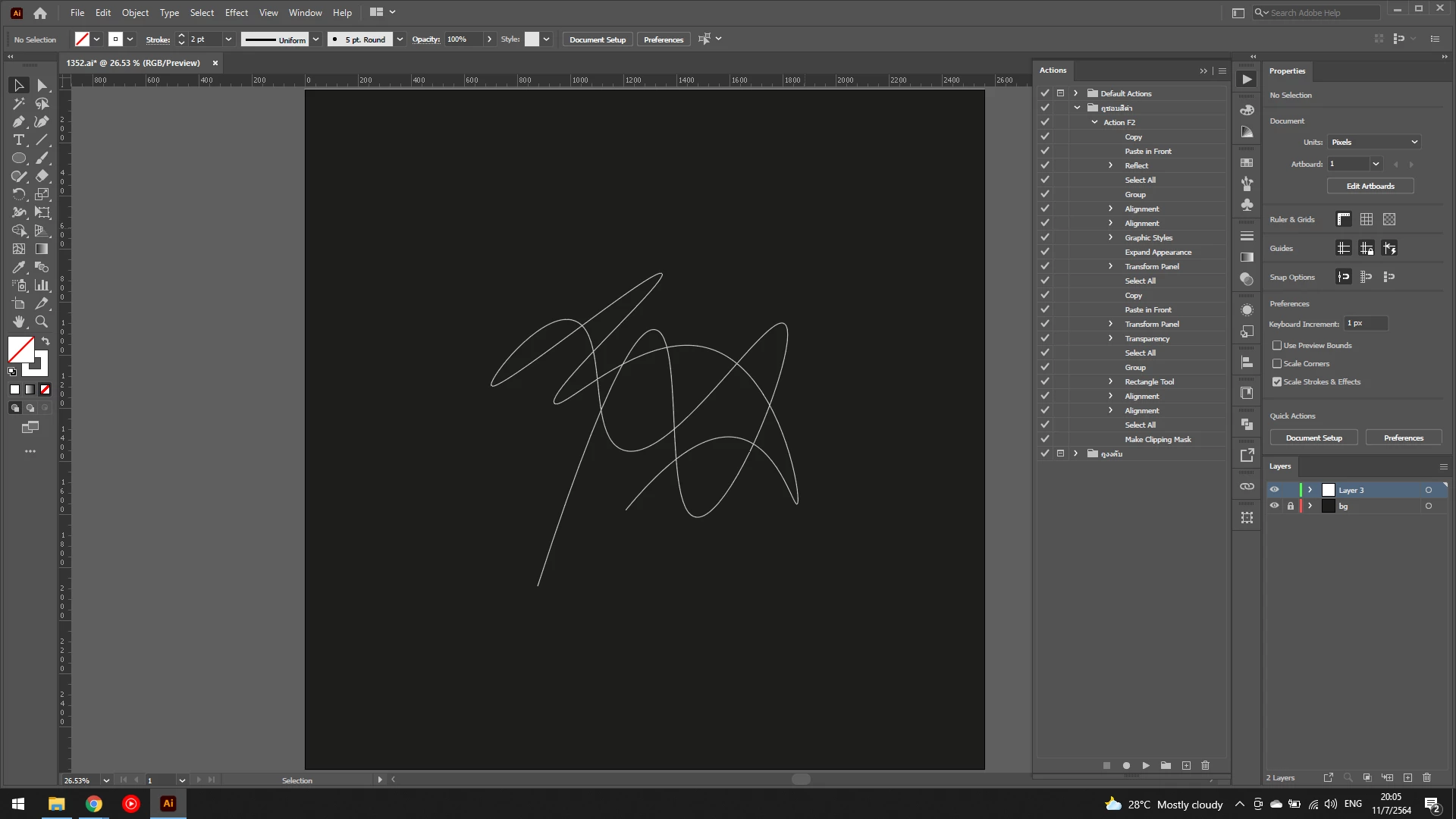This screenshot has width=1456, height=819.
Task: Click the Keyboard Increment input field
Action: click(1366, 324)
